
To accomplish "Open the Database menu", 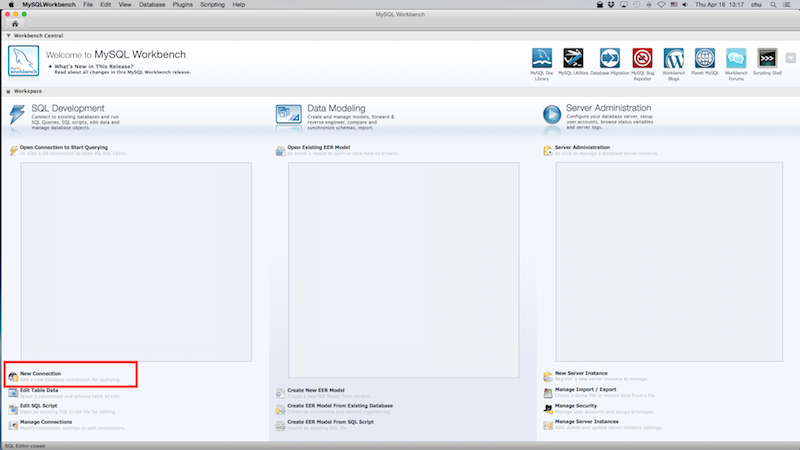I will coord(152,5).
